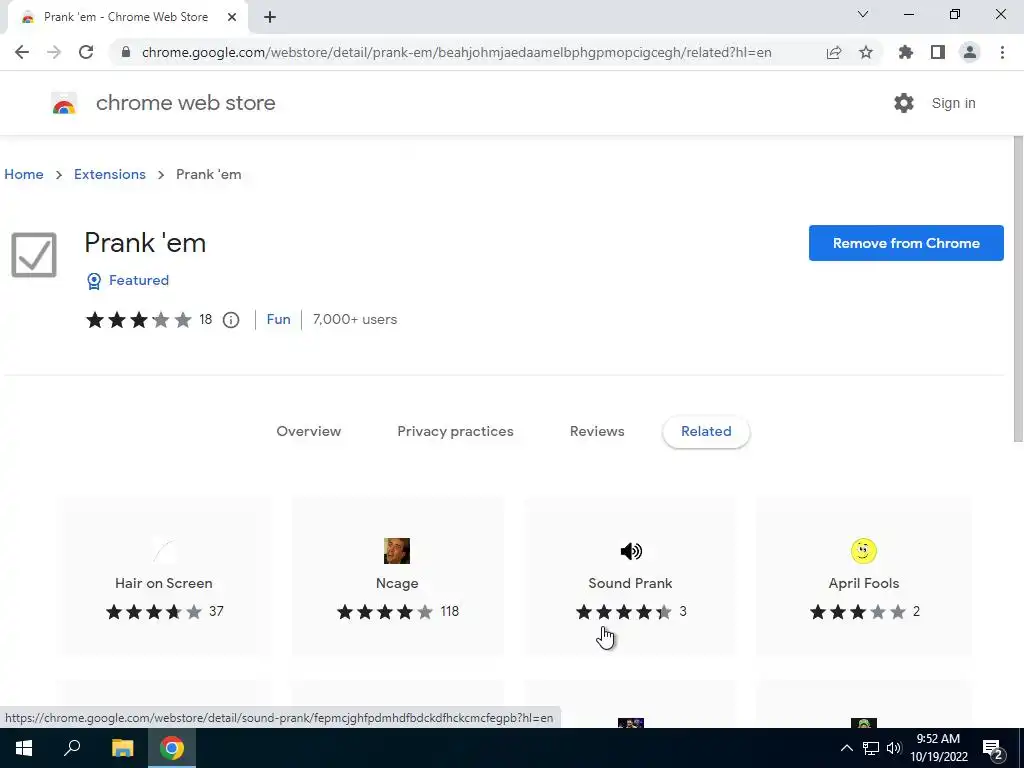Click Remove from Chrome
The height and width of the screenshot is (768, 1024).
pos(906,243)
